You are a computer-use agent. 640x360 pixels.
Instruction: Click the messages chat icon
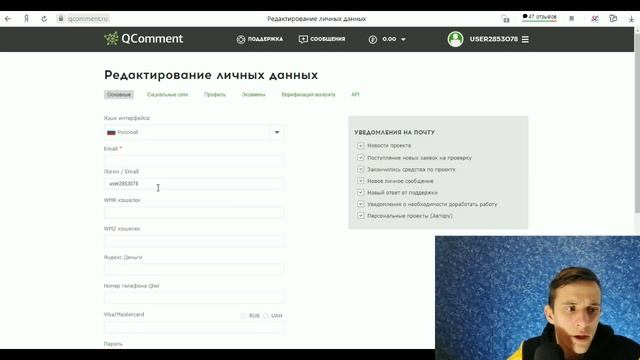303,39
